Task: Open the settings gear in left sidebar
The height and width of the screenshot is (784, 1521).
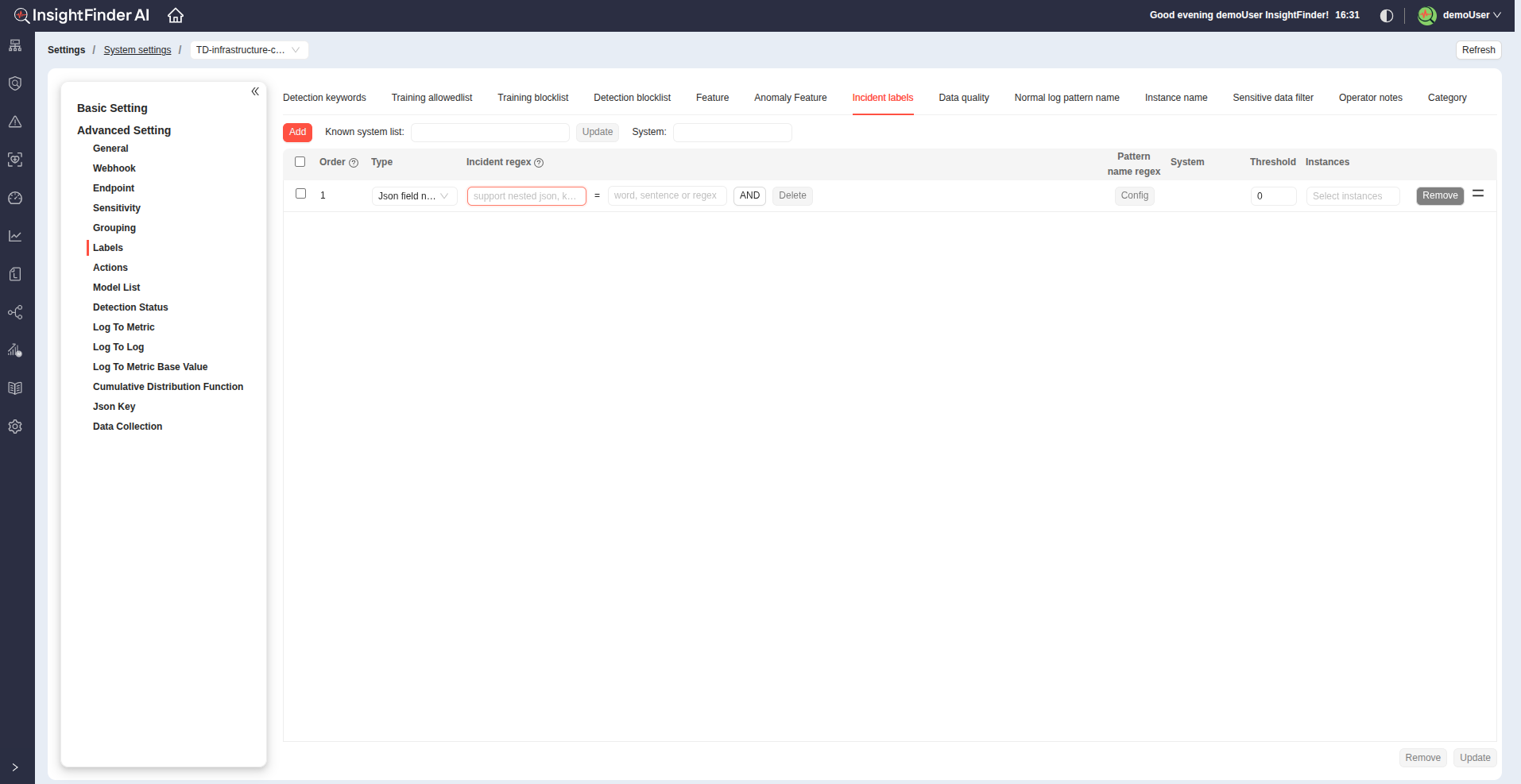Action: point(15,427)
